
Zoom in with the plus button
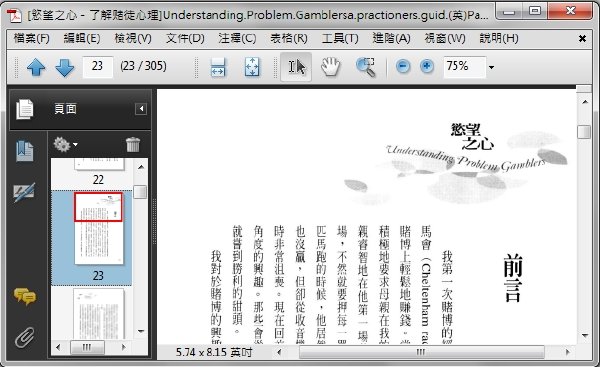tap(427, 67)
